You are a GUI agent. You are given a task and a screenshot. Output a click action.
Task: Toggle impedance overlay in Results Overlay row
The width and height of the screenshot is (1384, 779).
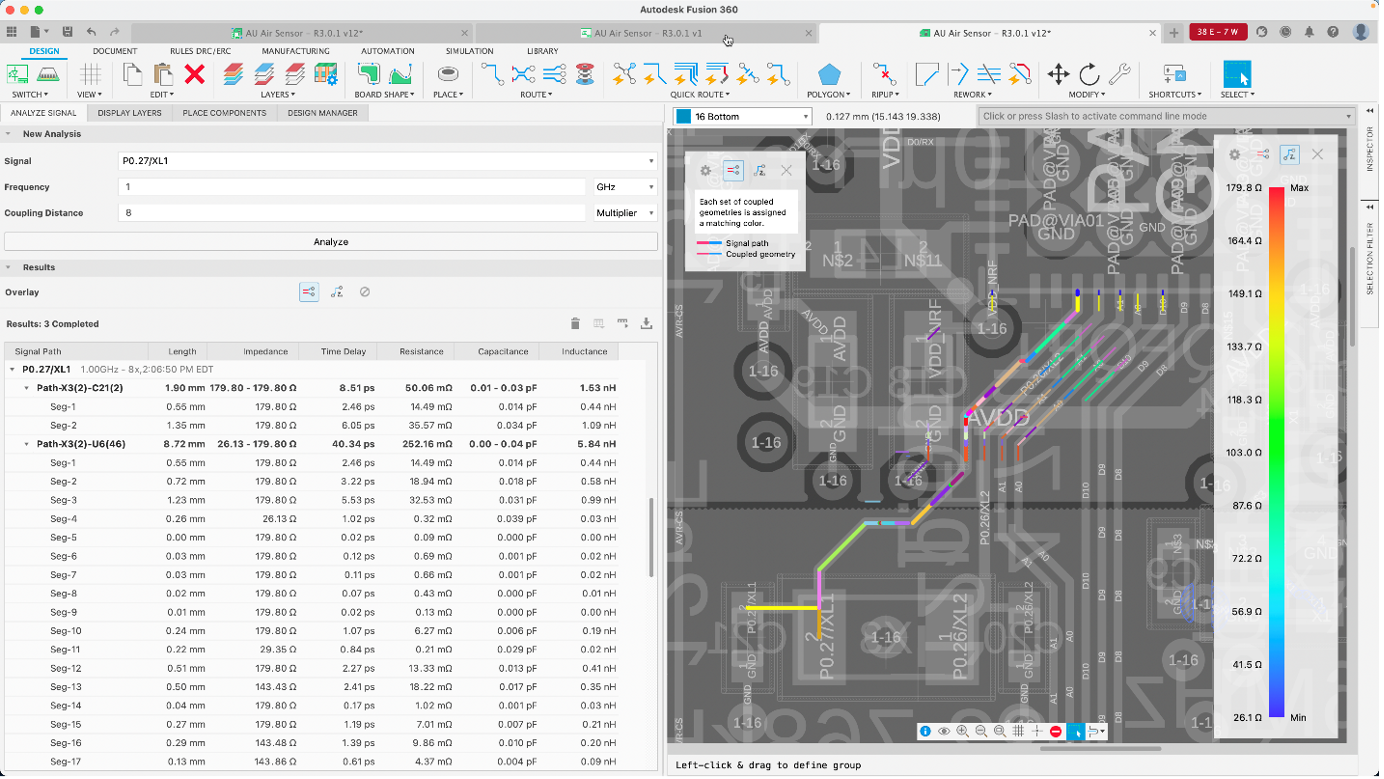click(x=337, y=292)
